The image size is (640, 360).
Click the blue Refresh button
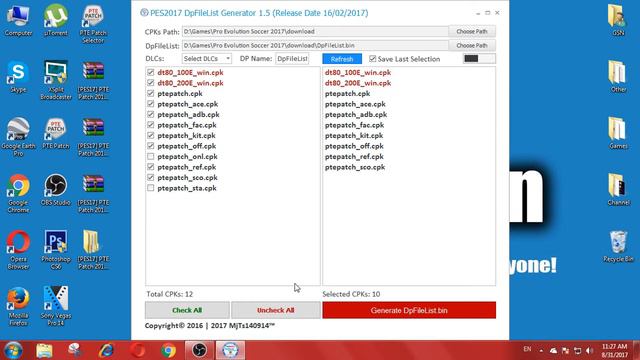(x=342, y=59)
